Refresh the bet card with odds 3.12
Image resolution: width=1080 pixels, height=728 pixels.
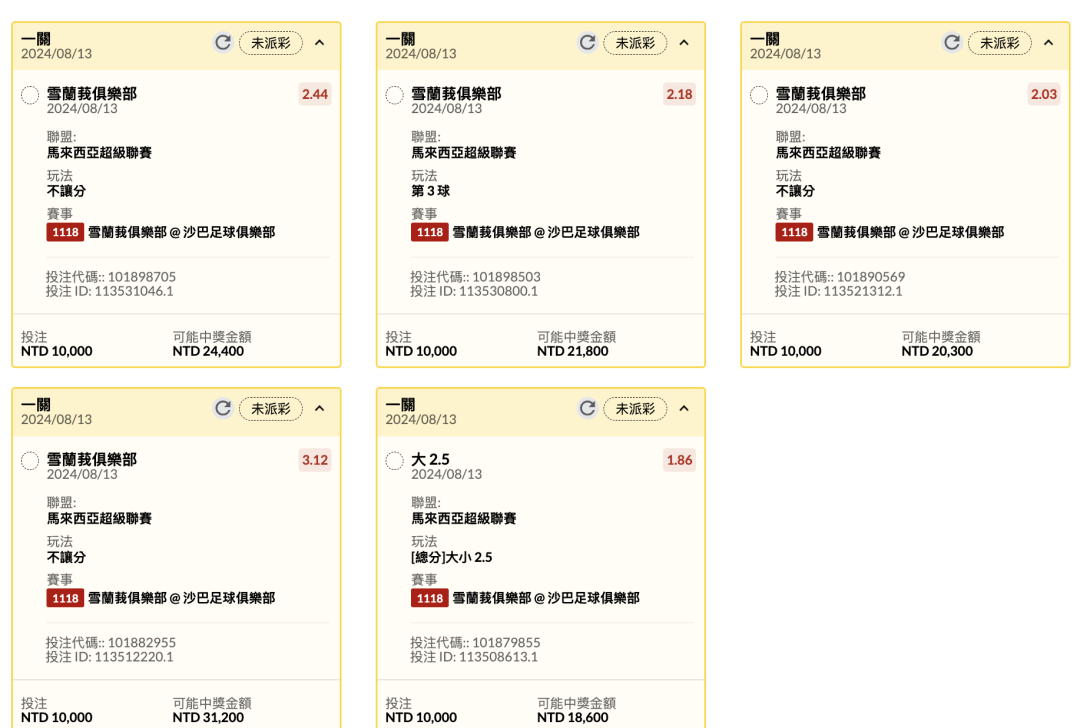223,409
